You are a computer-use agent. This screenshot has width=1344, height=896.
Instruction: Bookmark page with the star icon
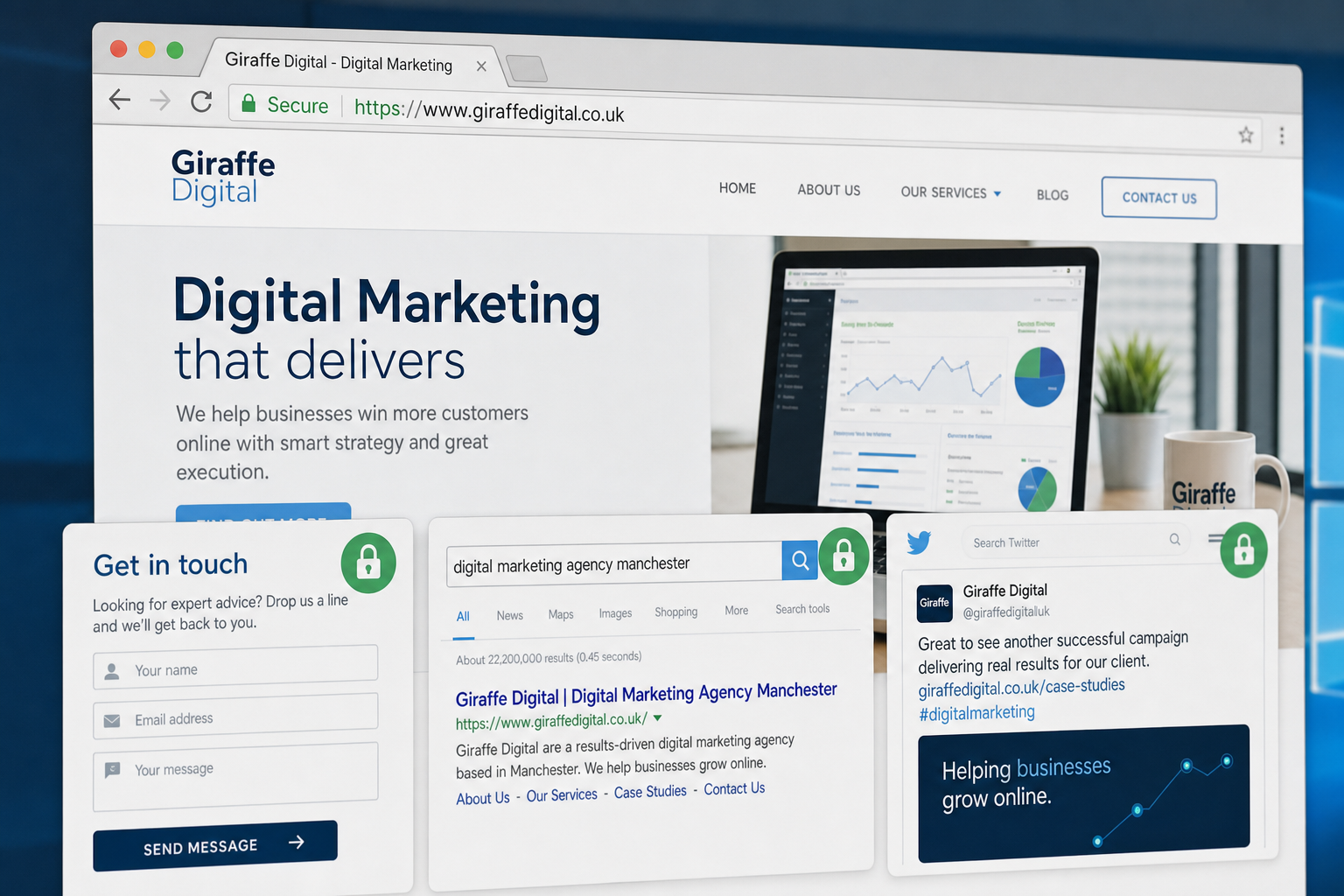1246,135
